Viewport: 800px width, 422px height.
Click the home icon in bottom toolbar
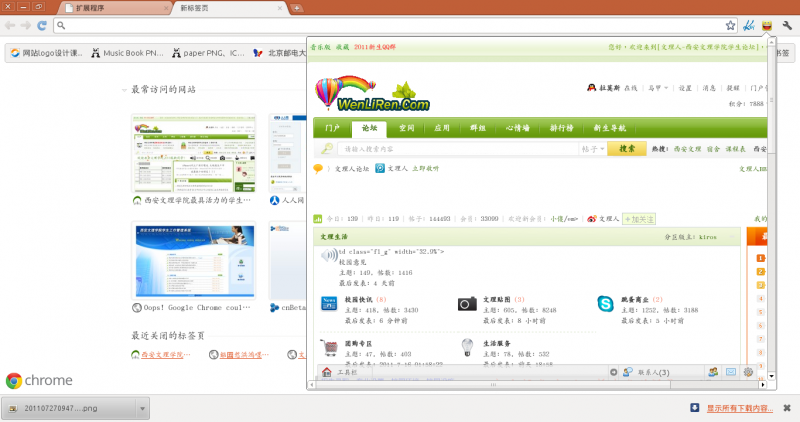click(x=327, y=372)
